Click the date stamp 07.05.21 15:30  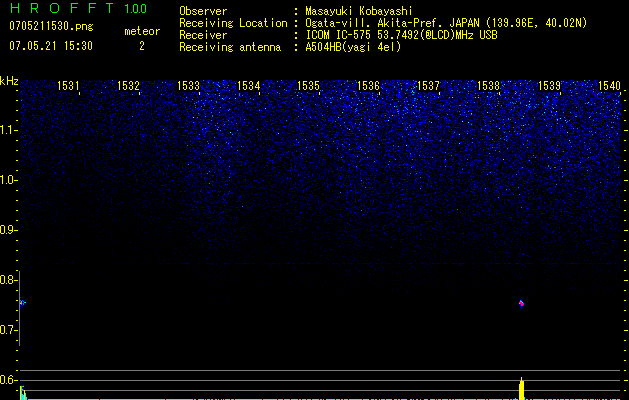click(51, 46)
